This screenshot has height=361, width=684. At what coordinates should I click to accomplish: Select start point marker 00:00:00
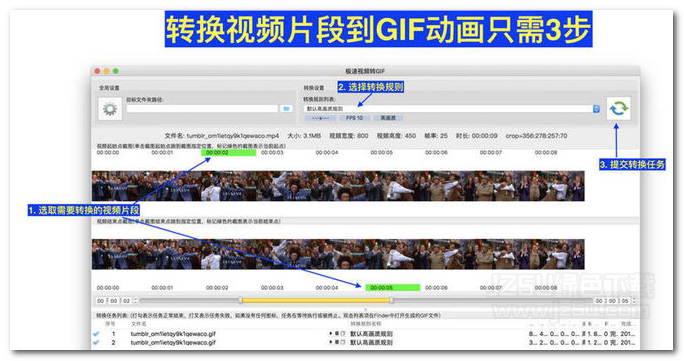point(108,153)
